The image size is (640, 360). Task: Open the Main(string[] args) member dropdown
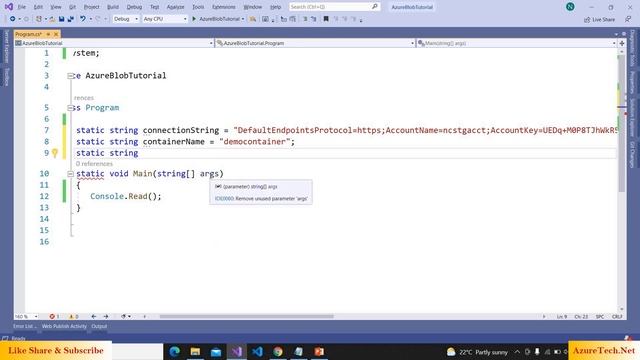516,43
